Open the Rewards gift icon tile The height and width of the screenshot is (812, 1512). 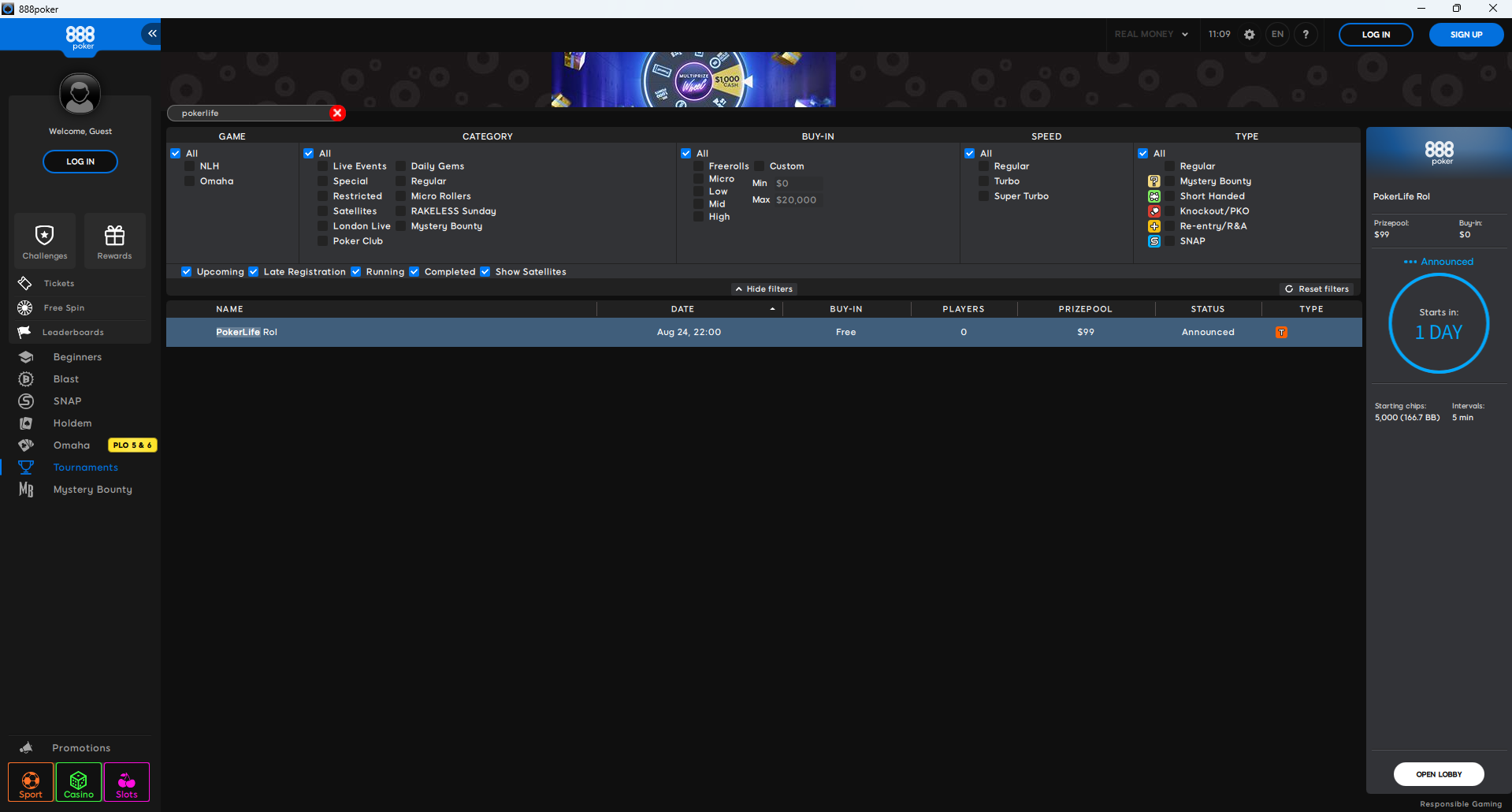click(115, 241)
